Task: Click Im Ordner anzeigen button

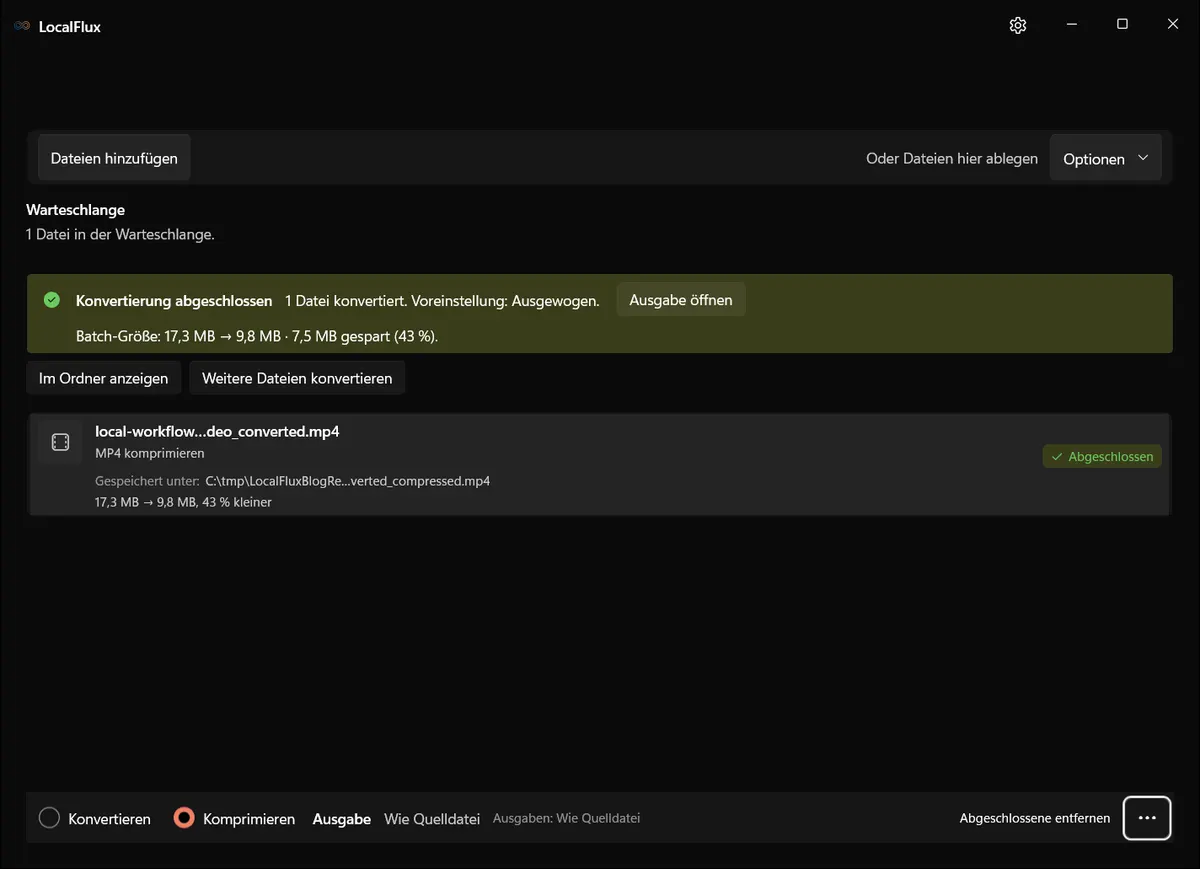Action: tap(104, 378)
